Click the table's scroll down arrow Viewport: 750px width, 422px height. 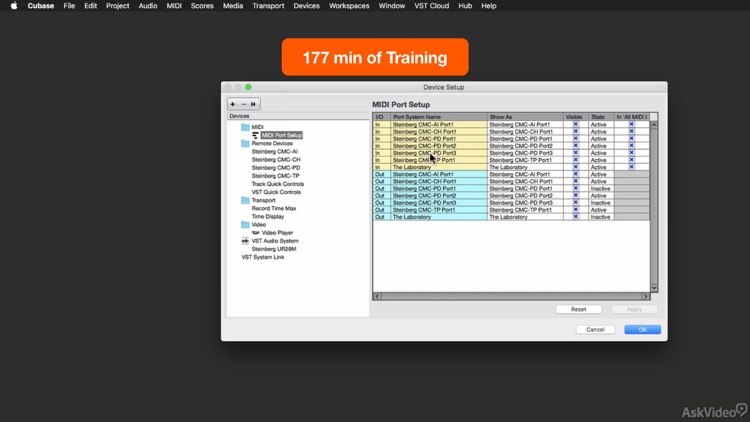654,288
